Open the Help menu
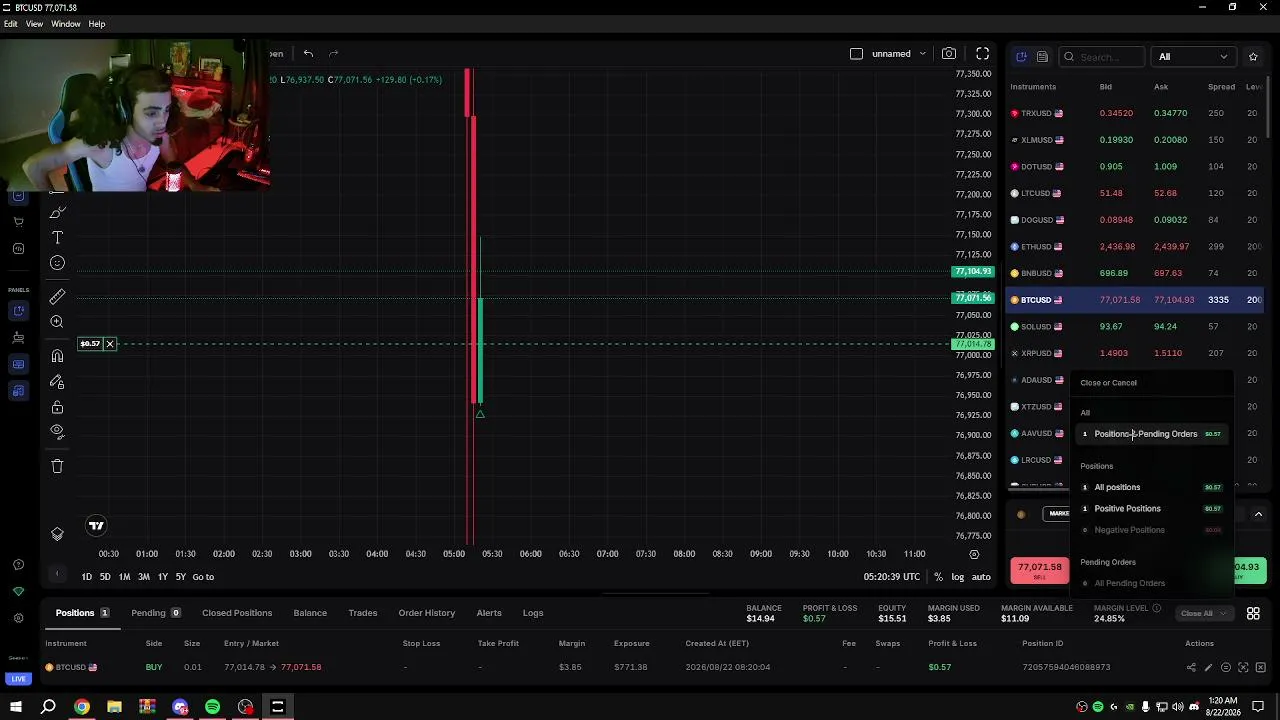Screen dimensions: 1280x720 tap(97, 24)
